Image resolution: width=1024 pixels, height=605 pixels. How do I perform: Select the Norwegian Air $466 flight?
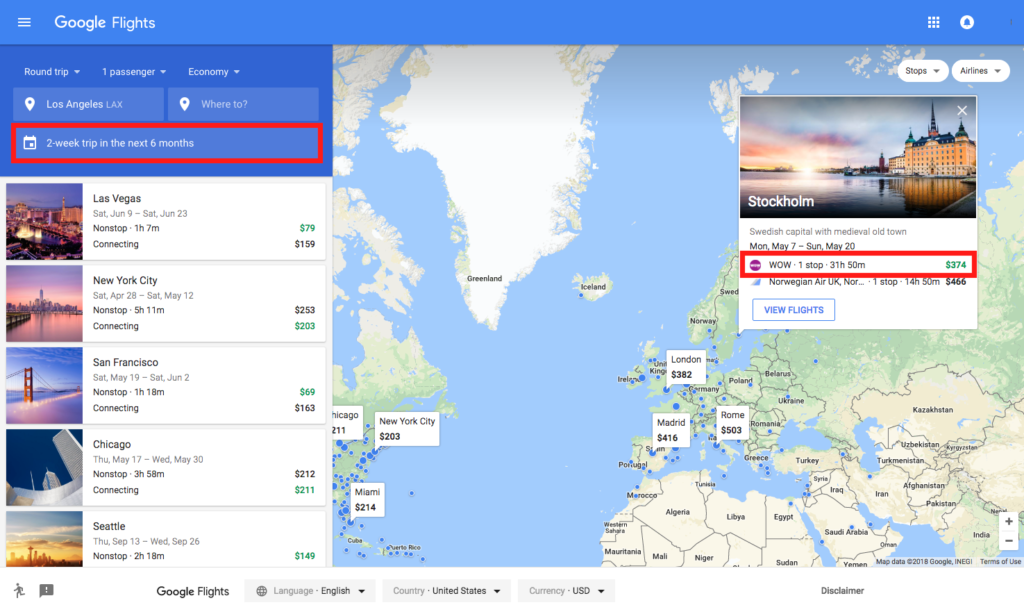[x=857, y=282]
